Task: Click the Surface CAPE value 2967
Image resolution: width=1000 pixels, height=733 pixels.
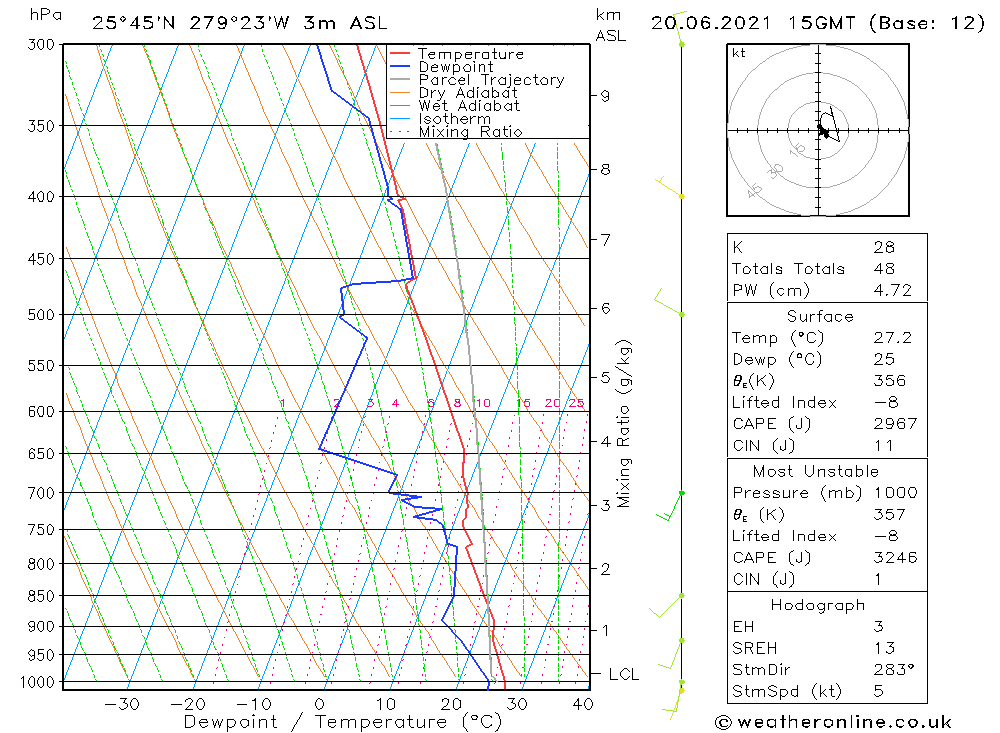Action: pos(895,424)
